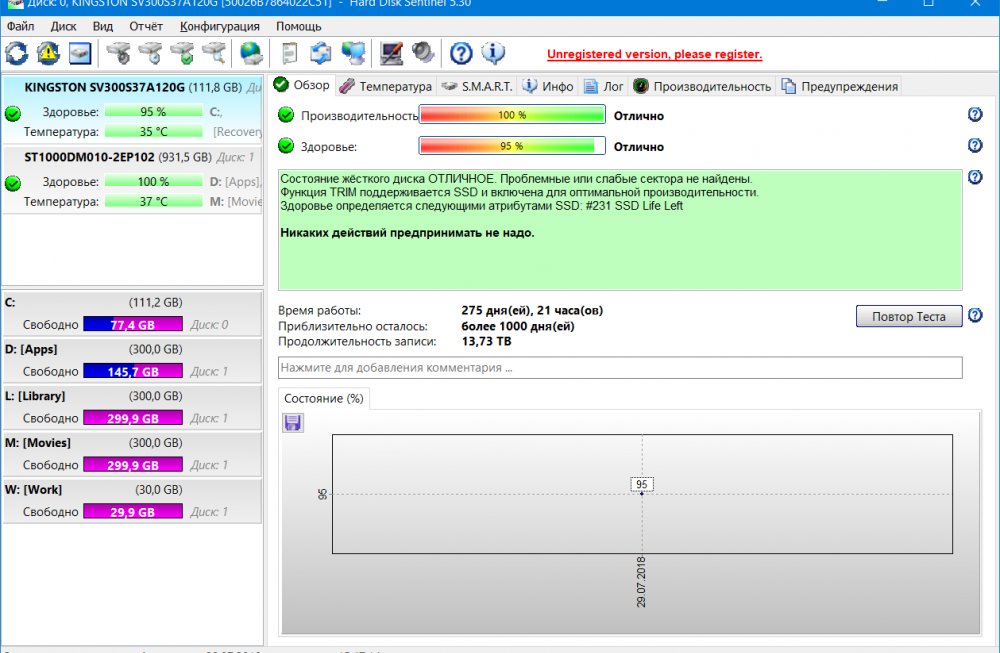Click the help icon next to Здоровье bar
This screenshot has height=653, width=1000.
[975, 145]
